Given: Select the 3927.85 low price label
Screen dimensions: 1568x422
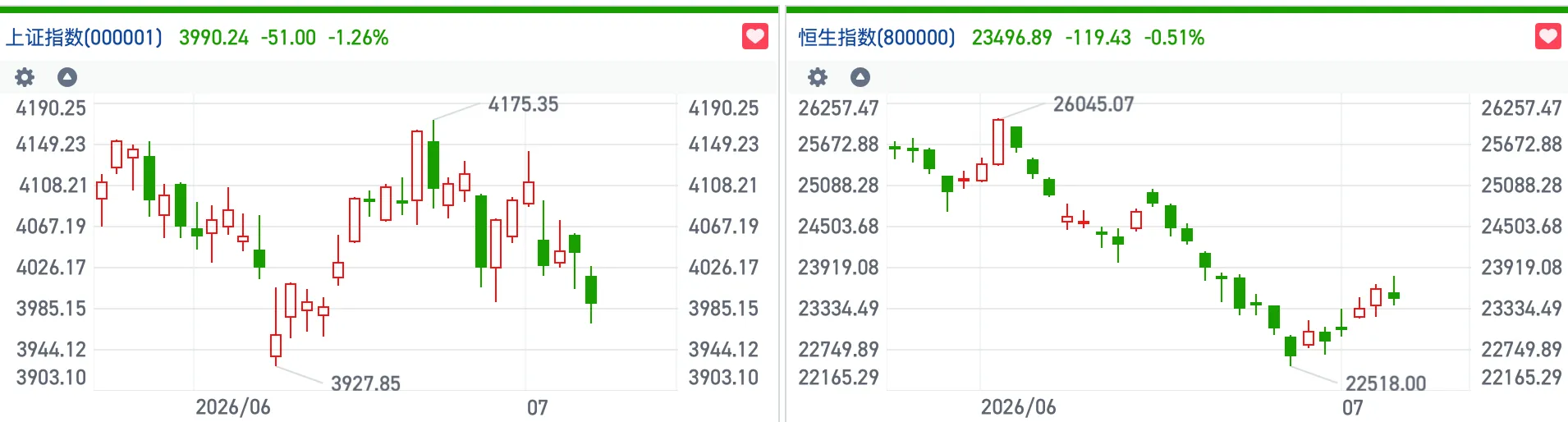Looking at the screenshot, I should [x=365, y=383].
